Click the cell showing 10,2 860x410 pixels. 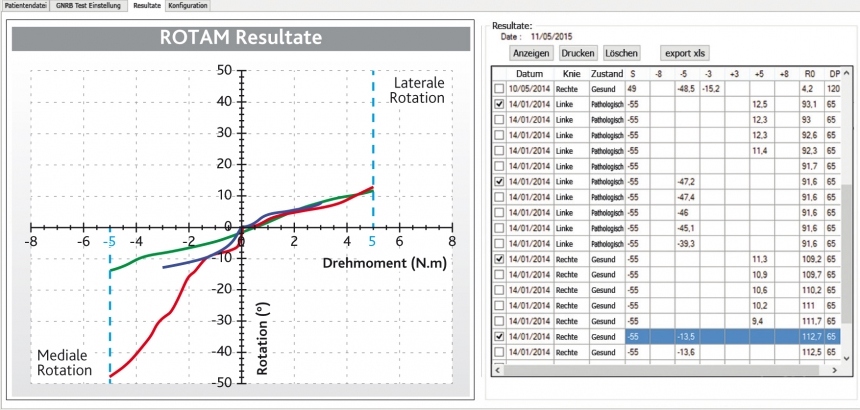762,305
